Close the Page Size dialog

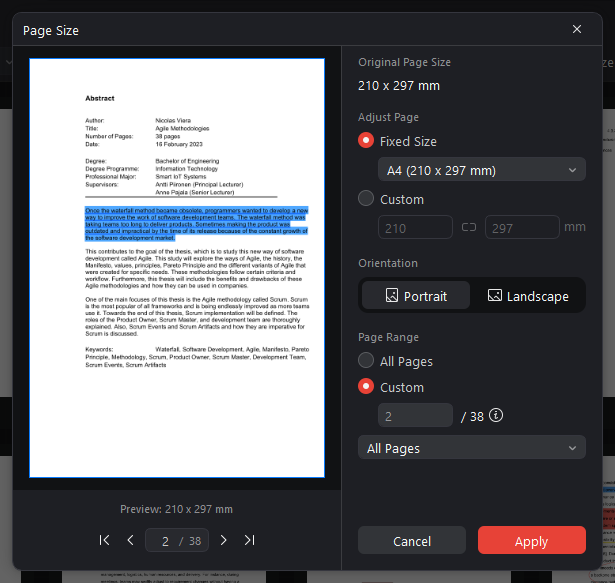point(577,30)
